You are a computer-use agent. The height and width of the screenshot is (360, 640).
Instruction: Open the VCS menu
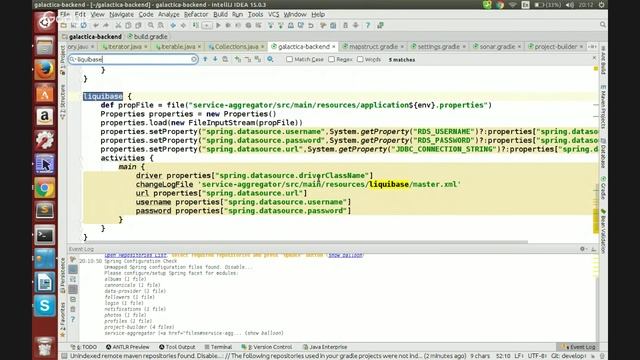pos(273,14)
